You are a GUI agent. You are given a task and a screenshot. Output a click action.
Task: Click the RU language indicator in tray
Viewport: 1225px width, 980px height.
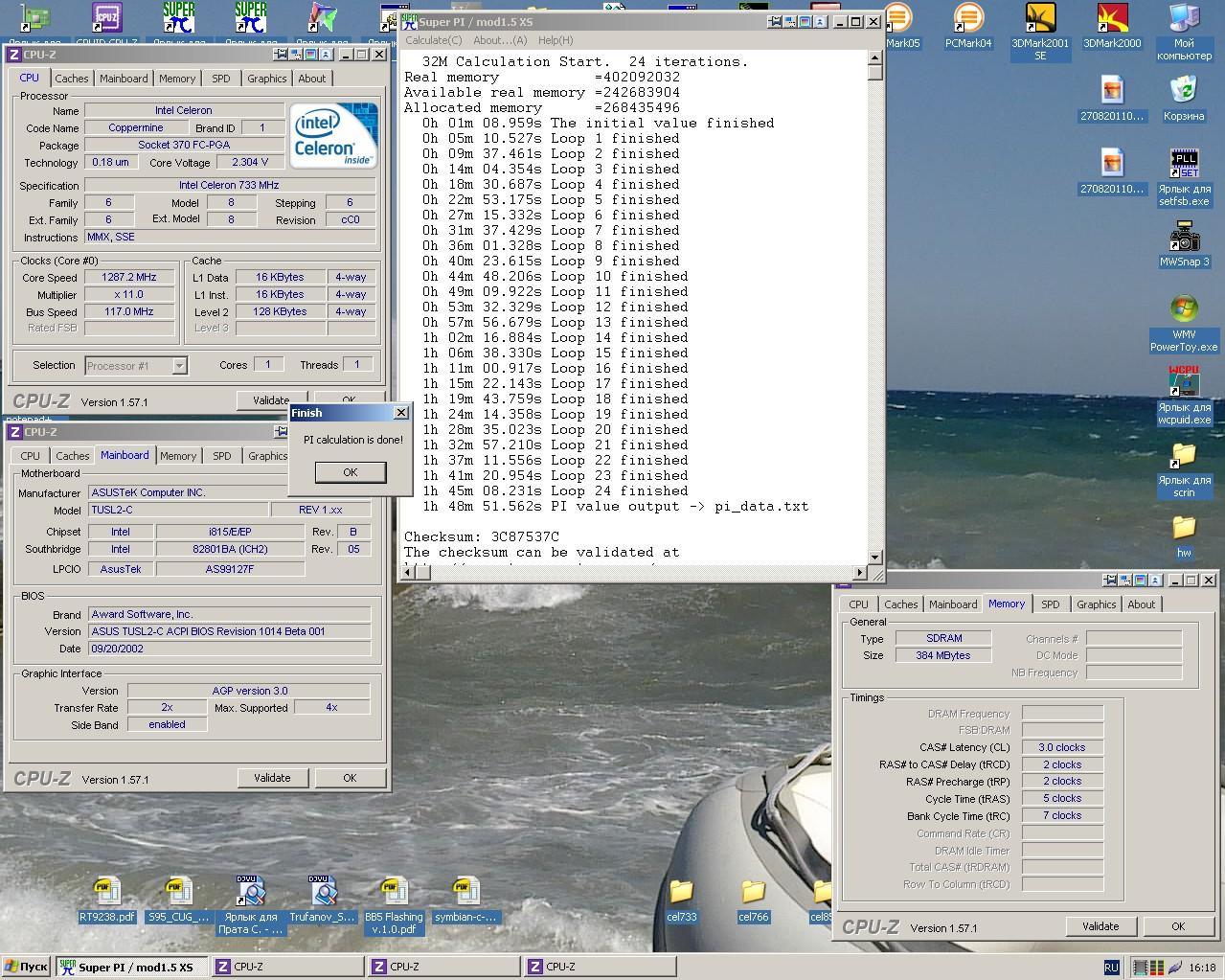tap(1111, 968)
